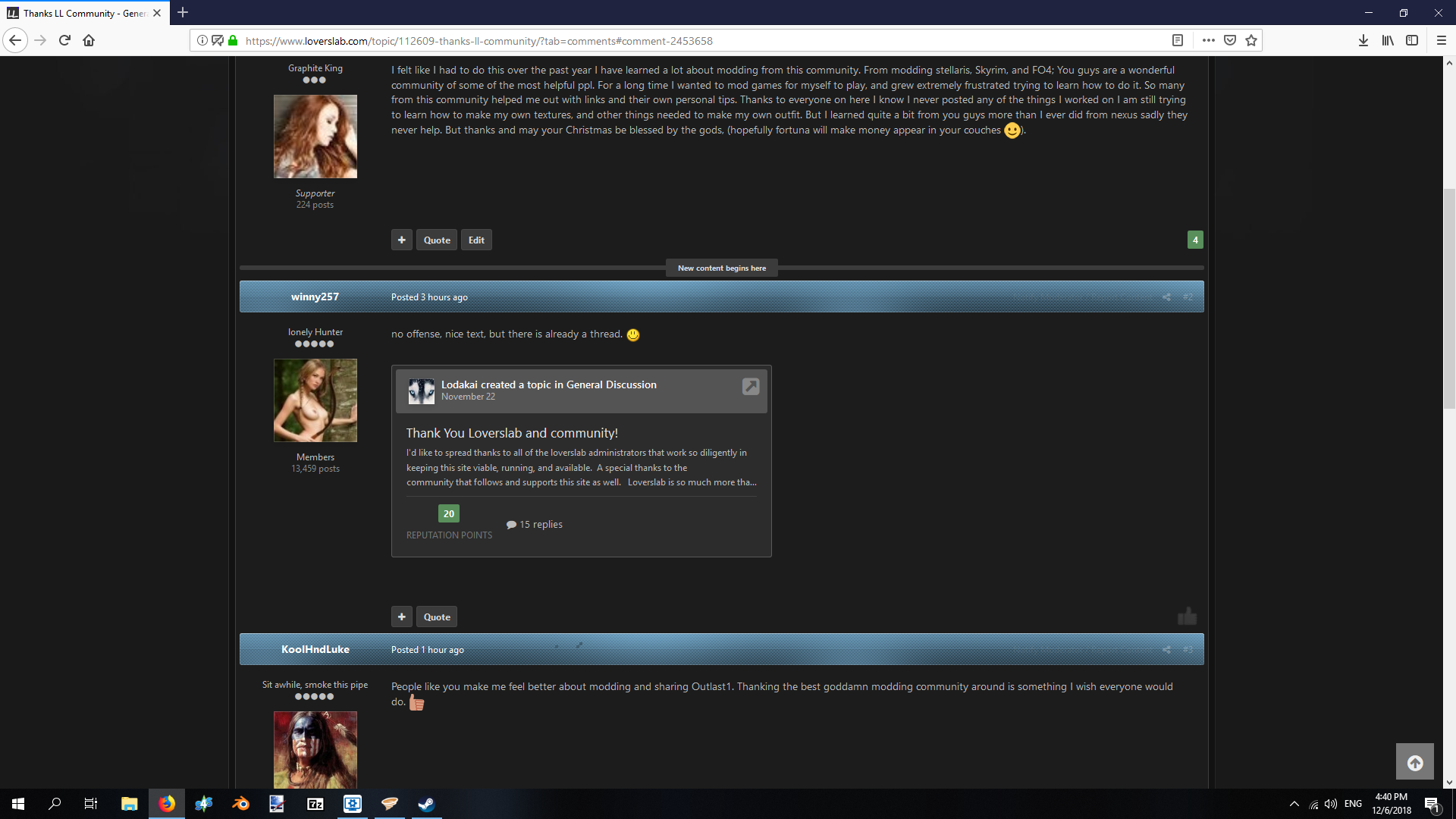Reload the current page
1456x819 pixels.
pyautogui.click(x=64, y=41)
